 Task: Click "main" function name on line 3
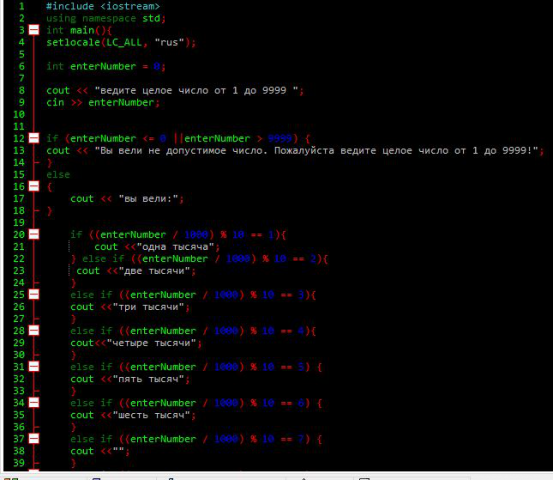[82, 30]
